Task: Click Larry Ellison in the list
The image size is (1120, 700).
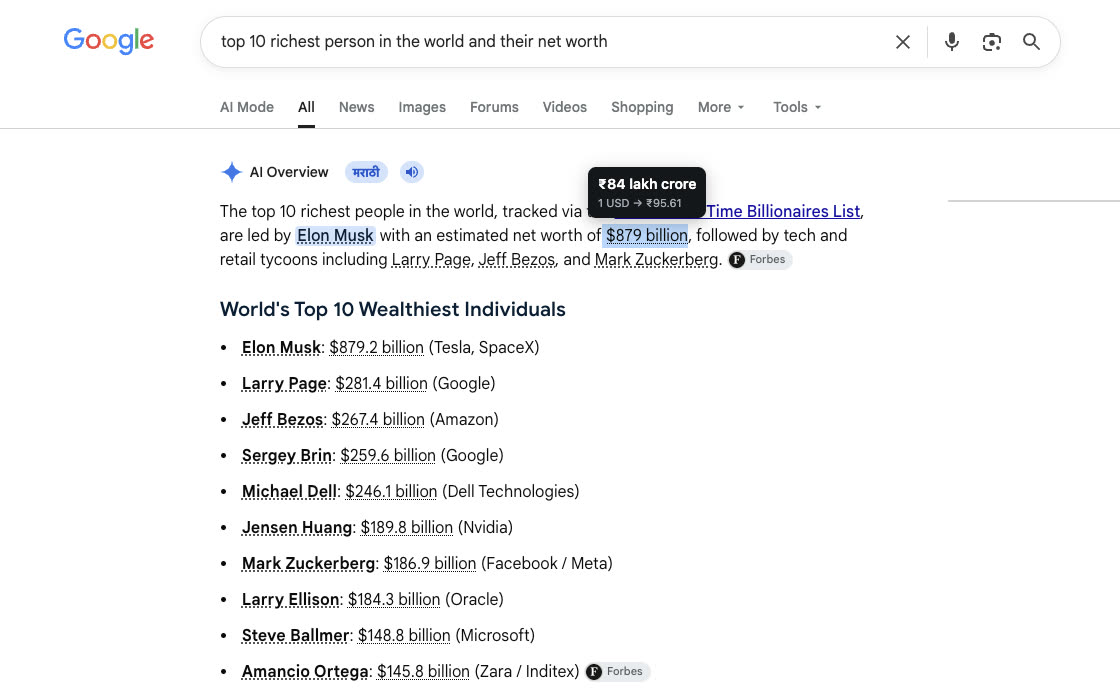Action: click(290, 599)
